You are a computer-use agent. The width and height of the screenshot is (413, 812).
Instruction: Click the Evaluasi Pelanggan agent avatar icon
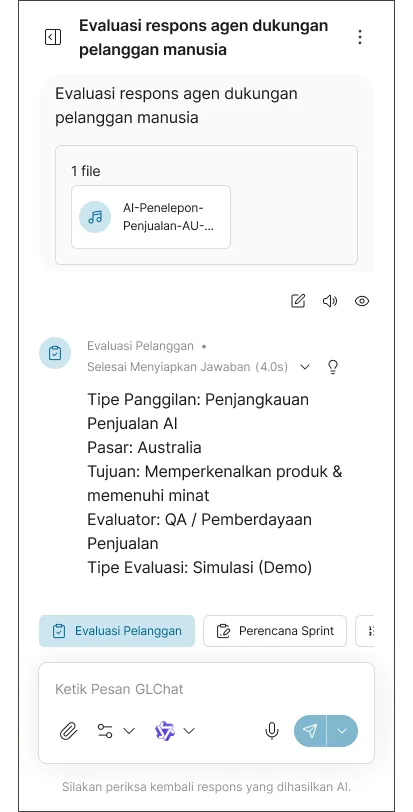[55, 353]
